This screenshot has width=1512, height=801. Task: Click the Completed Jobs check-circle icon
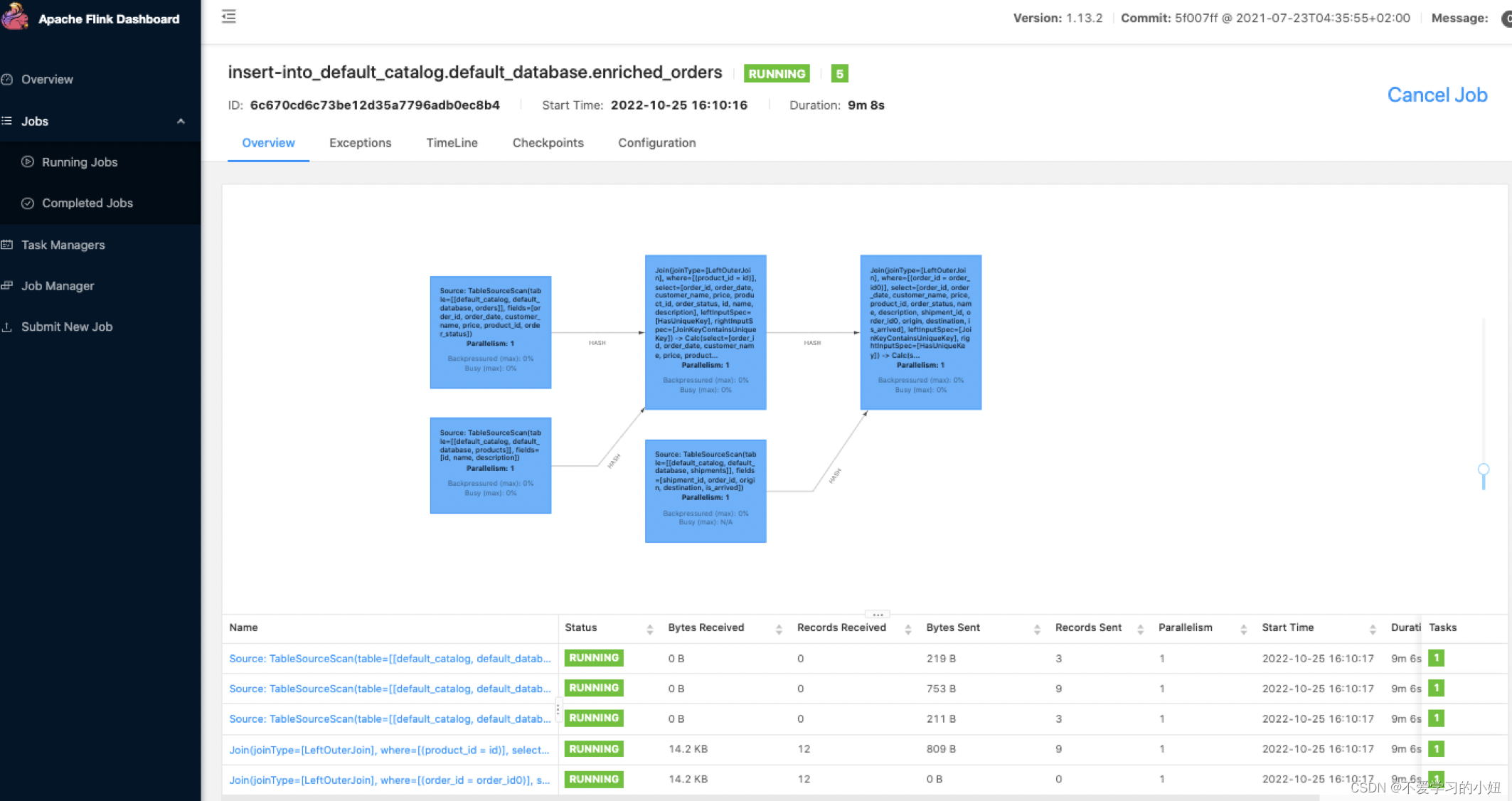pos(28,203)
